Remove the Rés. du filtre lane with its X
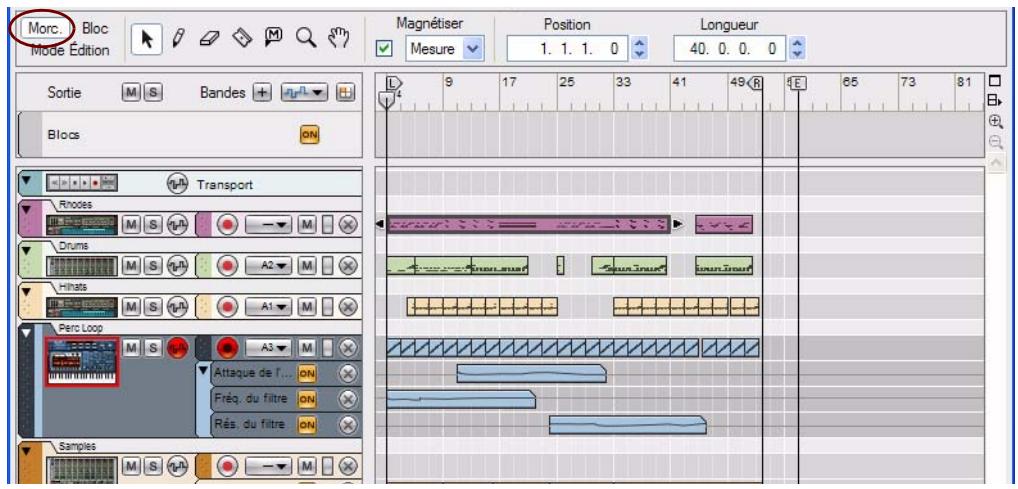The width and height of the screenshot is (1018, 489). pyautogui.click(x=349, y=424)
